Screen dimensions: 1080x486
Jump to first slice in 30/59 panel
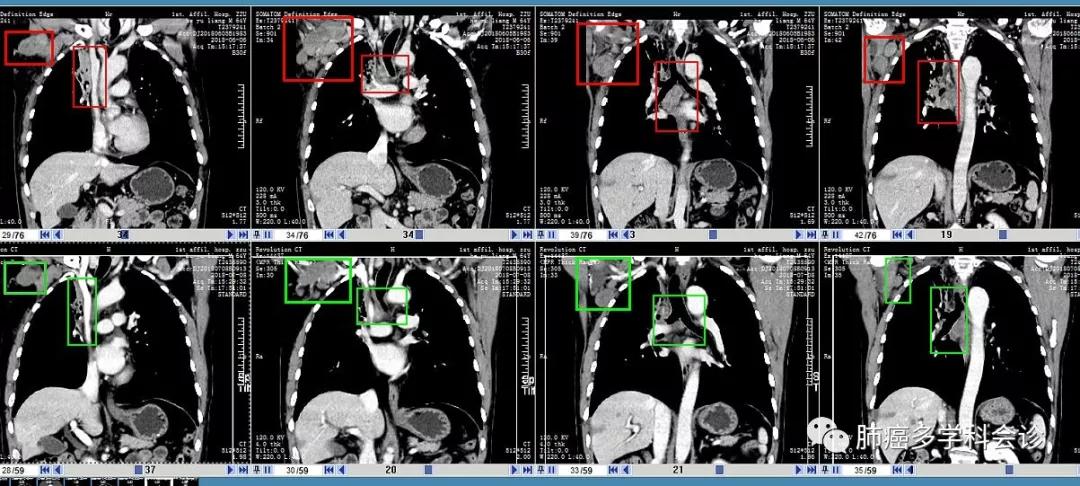click(x=329, y=470)
